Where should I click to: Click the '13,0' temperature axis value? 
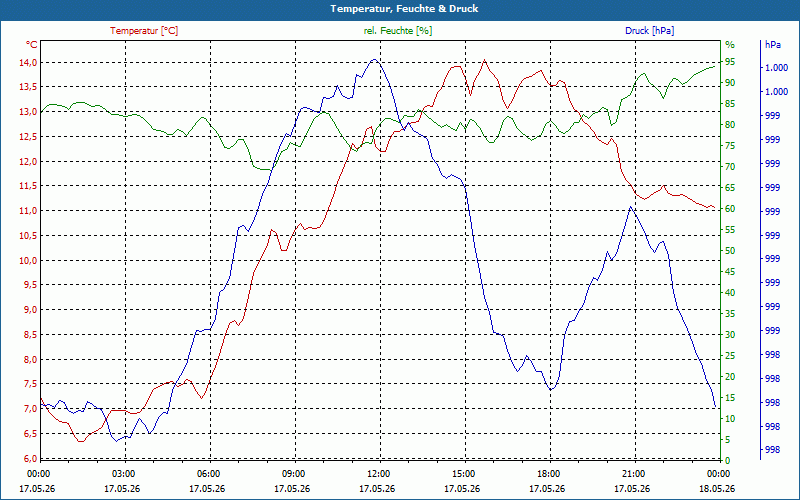(x=28, y=112)
